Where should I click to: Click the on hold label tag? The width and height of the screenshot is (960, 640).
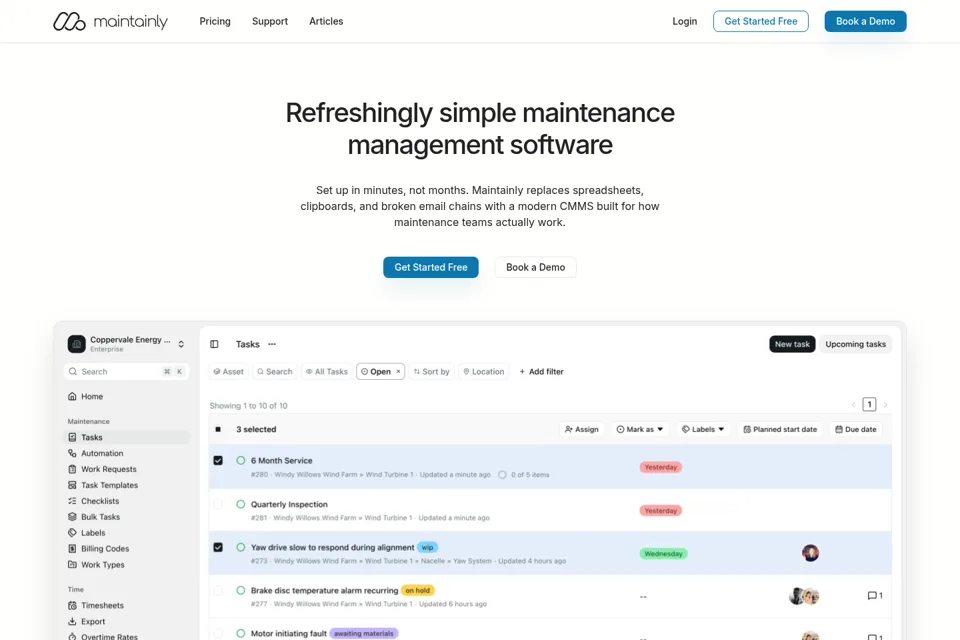[418, 590]
